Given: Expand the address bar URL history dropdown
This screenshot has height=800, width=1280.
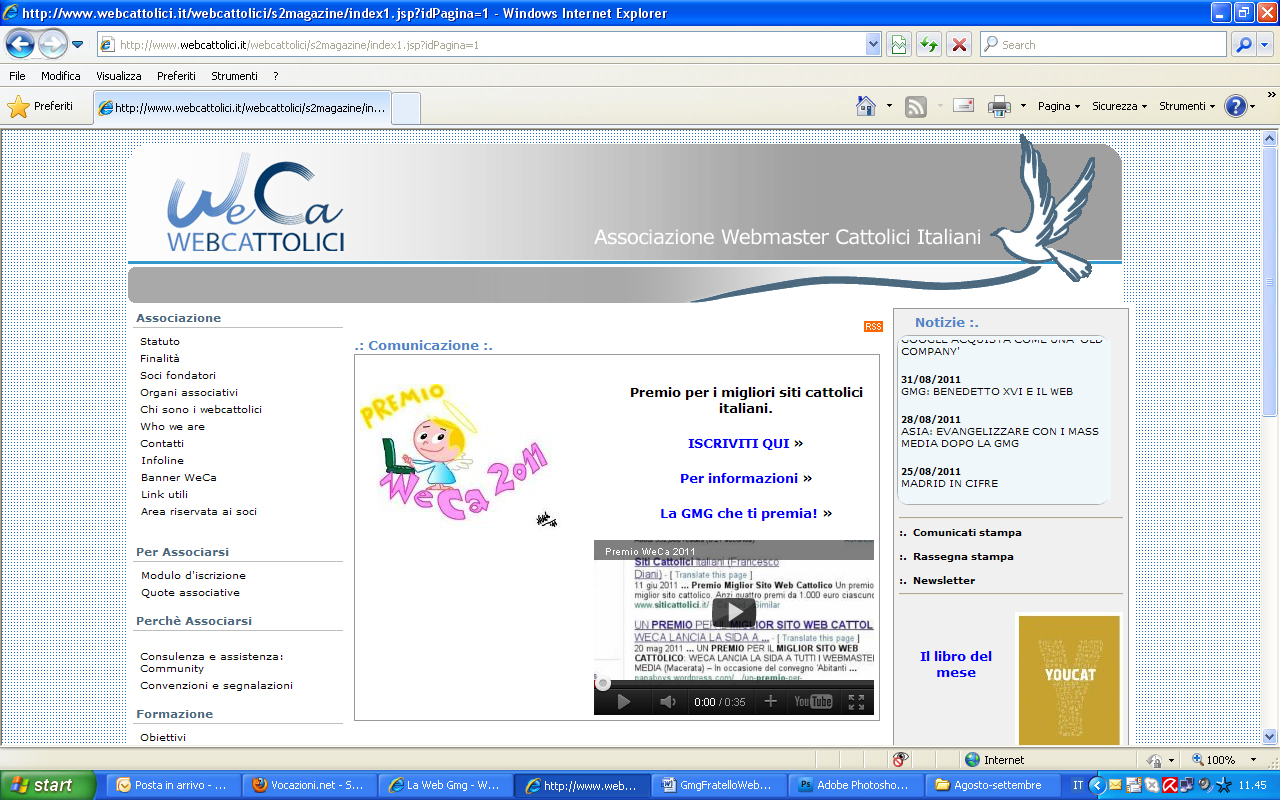Looking at the screenshot, I should pos(873,44).
